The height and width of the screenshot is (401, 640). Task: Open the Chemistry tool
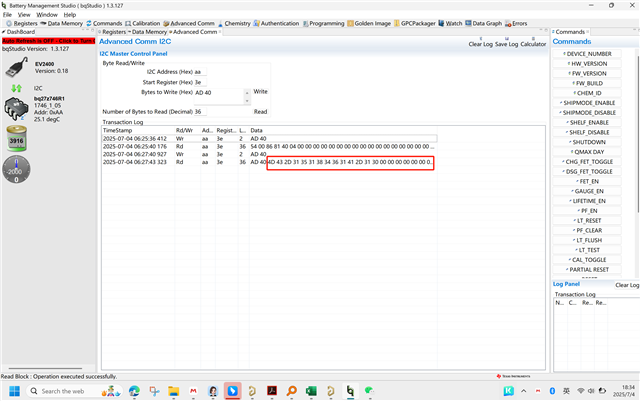(234, 23)
